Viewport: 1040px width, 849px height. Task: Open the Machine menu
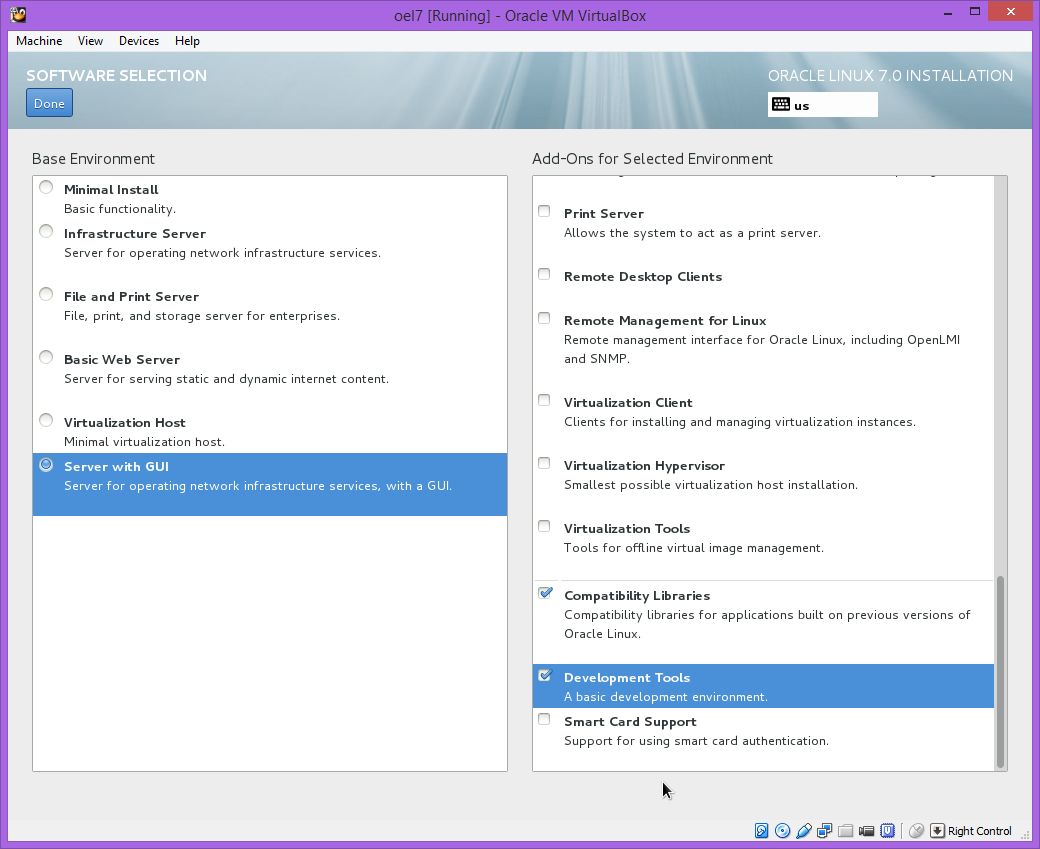[x=39, y=40]
